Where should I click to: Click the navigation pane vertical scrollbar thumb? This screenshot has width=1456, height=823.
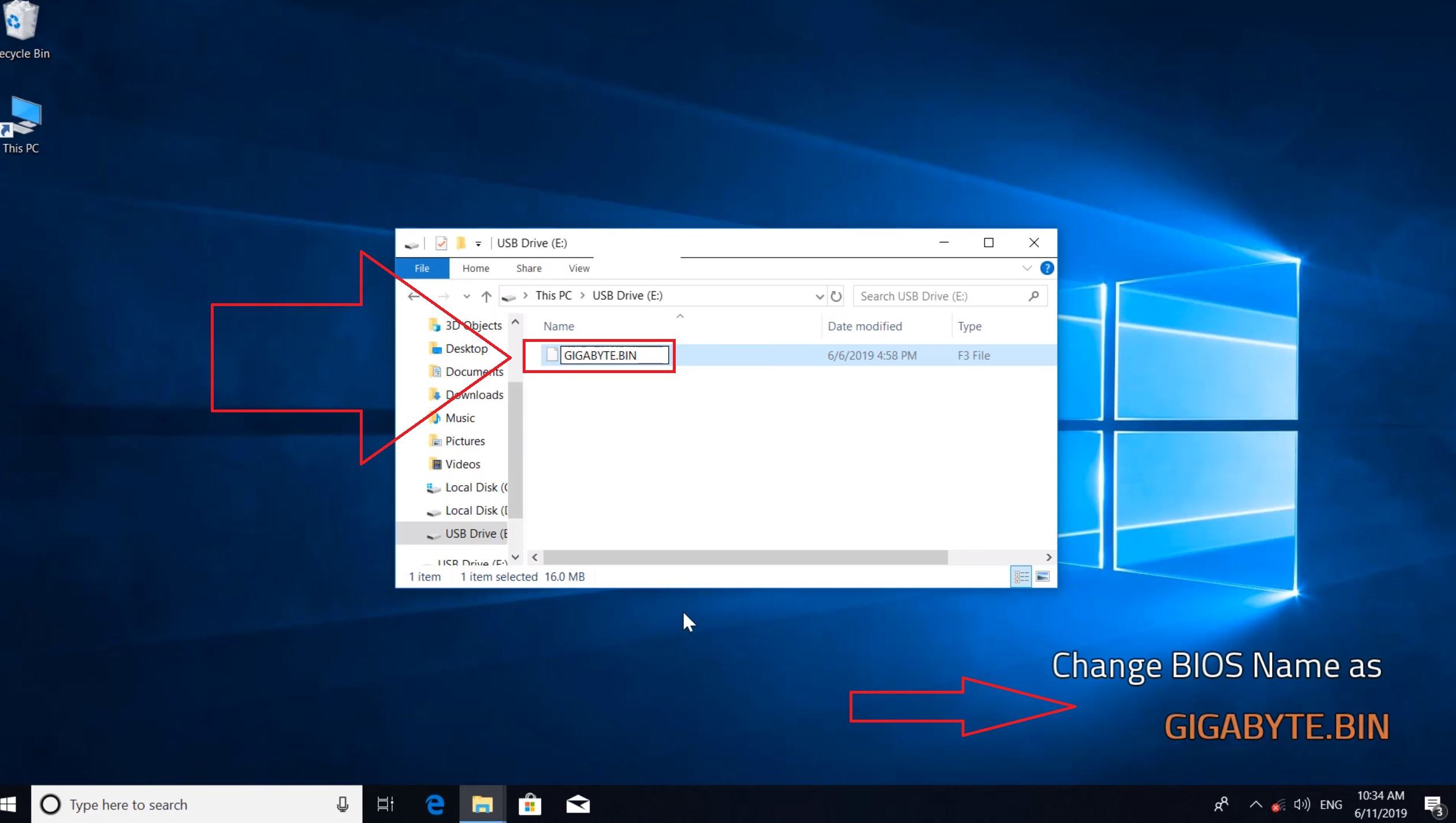point(515,449)
